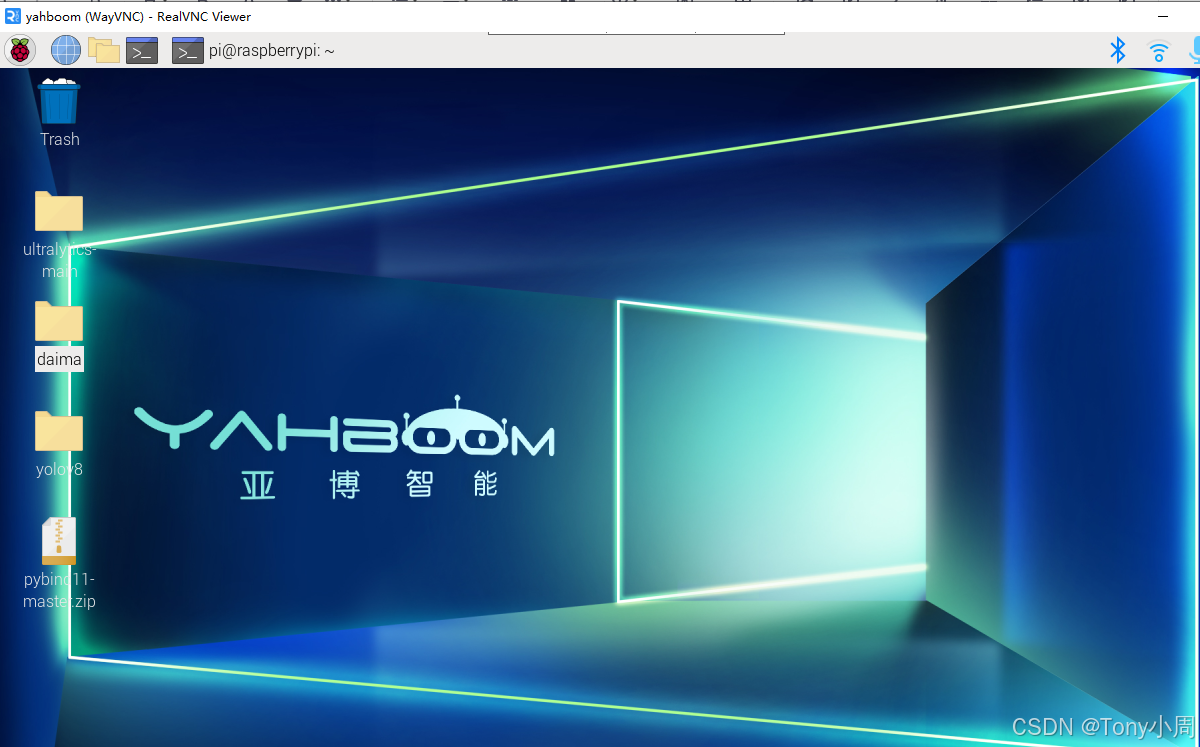
Task: Open the Raspberry Pi applications menu
Action: [20, 50]
